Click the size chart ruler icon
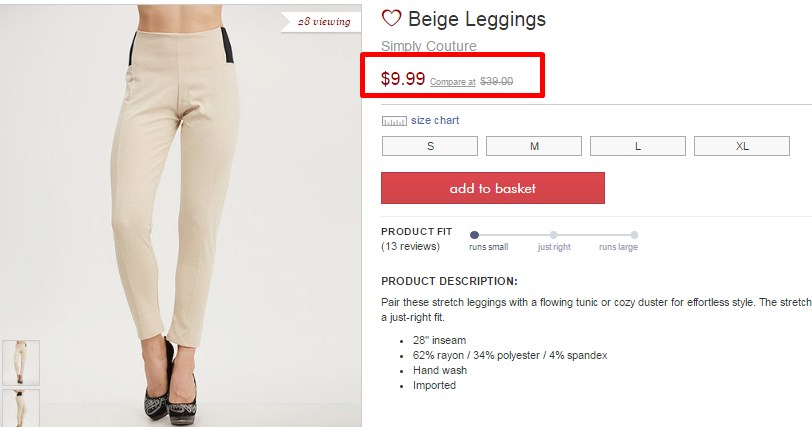This screenshot has height=427, width=812. (394, 121)
